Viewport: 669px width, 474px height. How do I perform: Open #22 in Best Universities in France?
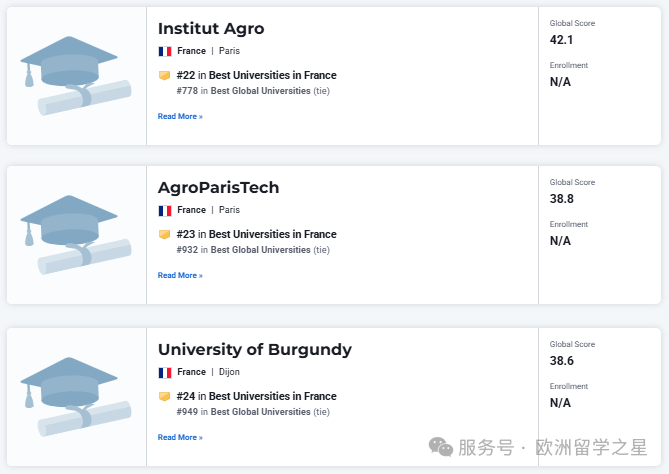click(x=256, y=76)
